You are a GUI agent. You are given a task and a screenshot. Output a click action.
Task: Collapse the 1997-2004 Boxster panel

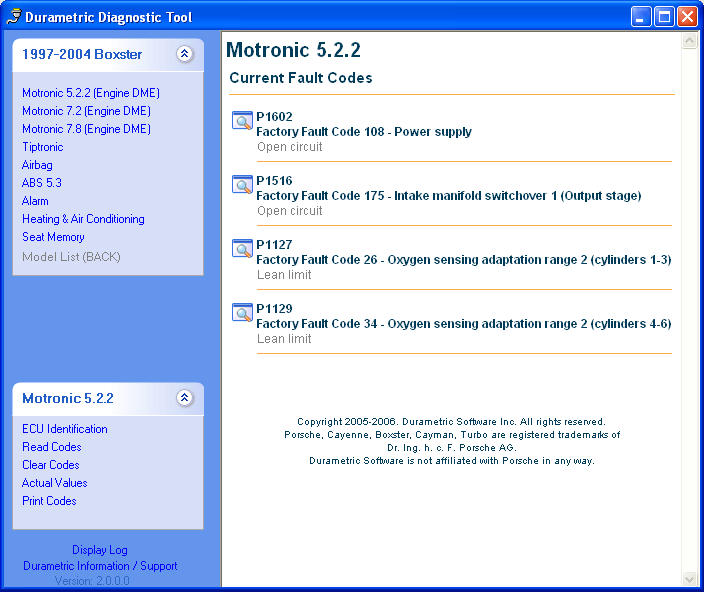[x=184, y=54]
